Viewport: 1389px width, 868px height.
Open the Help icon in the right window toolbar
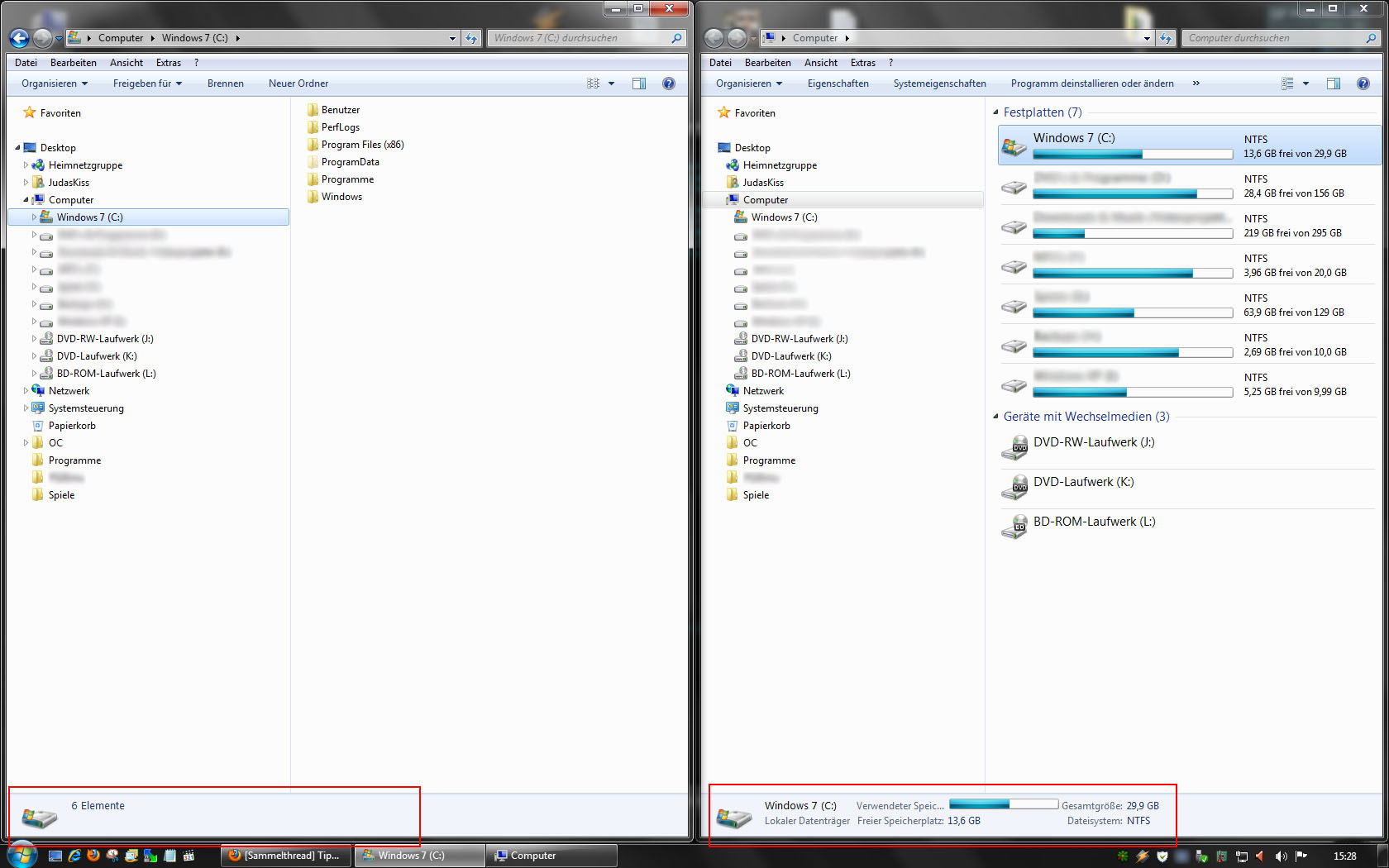1363,83
